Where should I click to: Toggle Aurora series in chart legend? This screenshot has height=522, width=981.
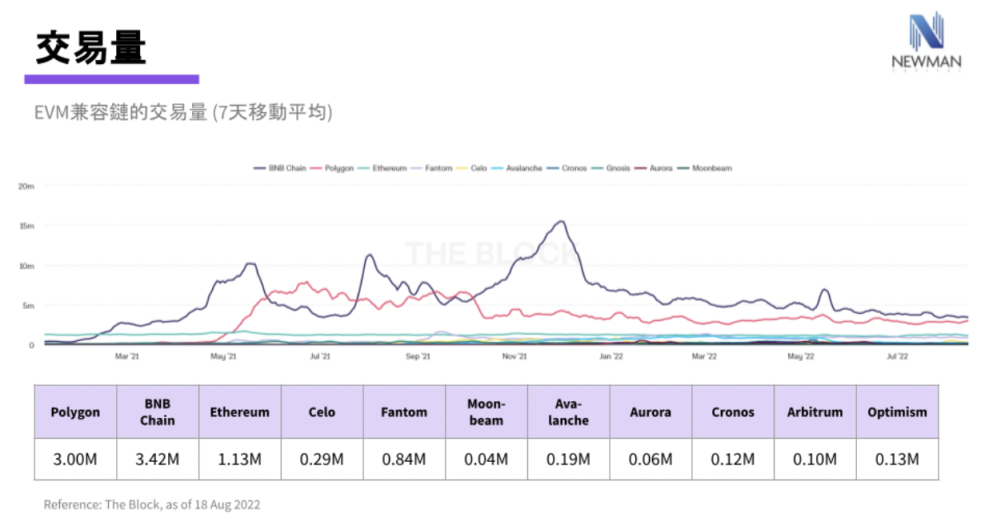[653, 168]
